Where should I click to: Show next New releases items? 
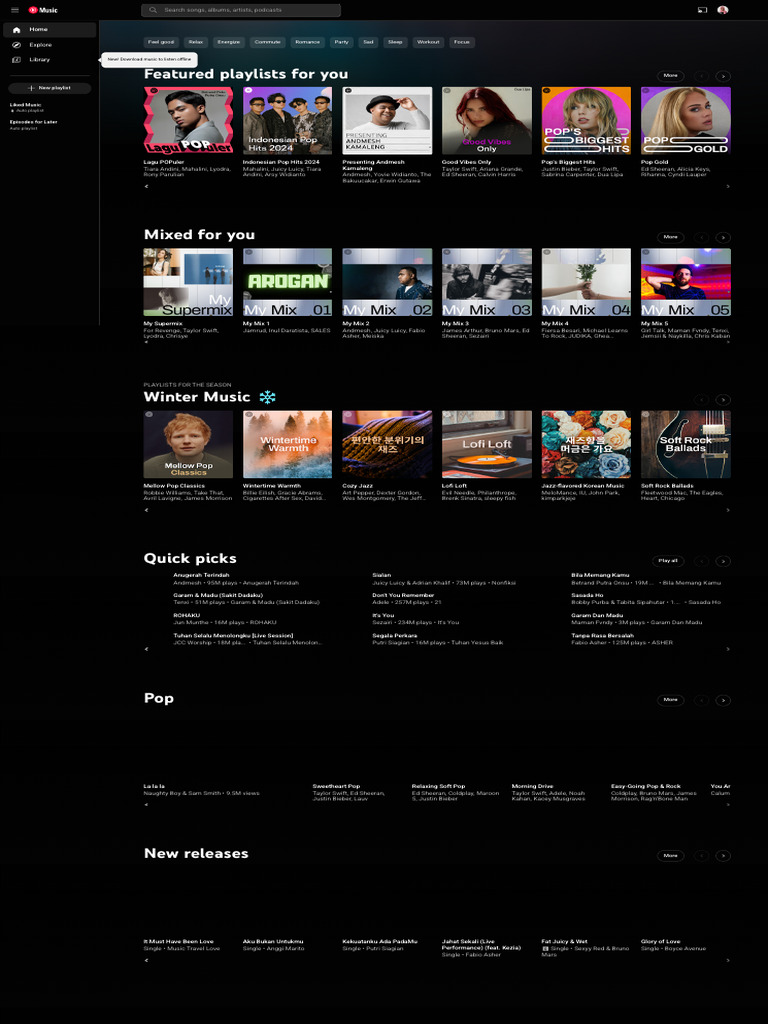[722, 856]
